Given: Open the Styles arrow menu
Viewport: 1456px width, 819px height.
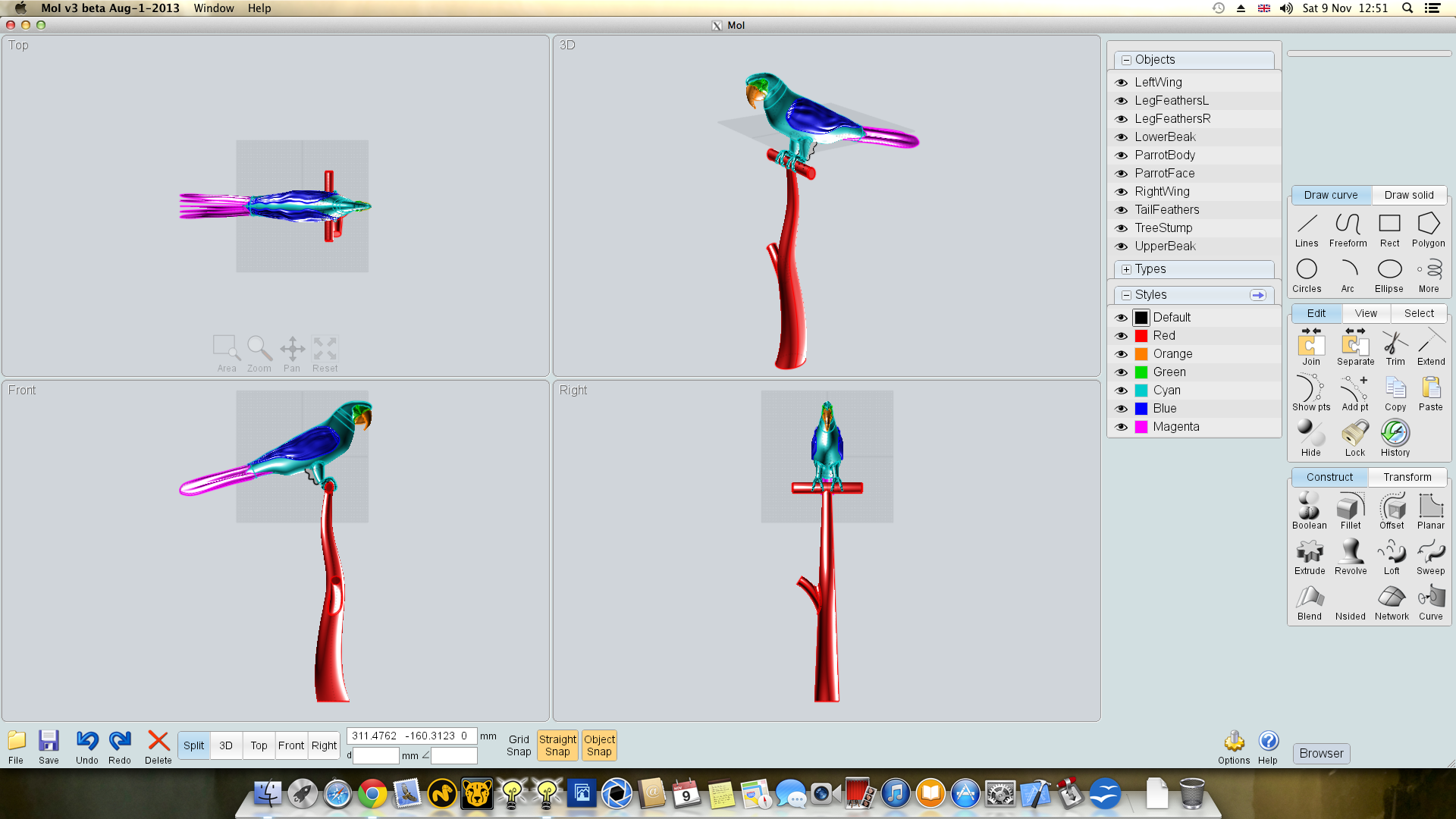Looking at the screenshot, I should tap(1258, 295).
